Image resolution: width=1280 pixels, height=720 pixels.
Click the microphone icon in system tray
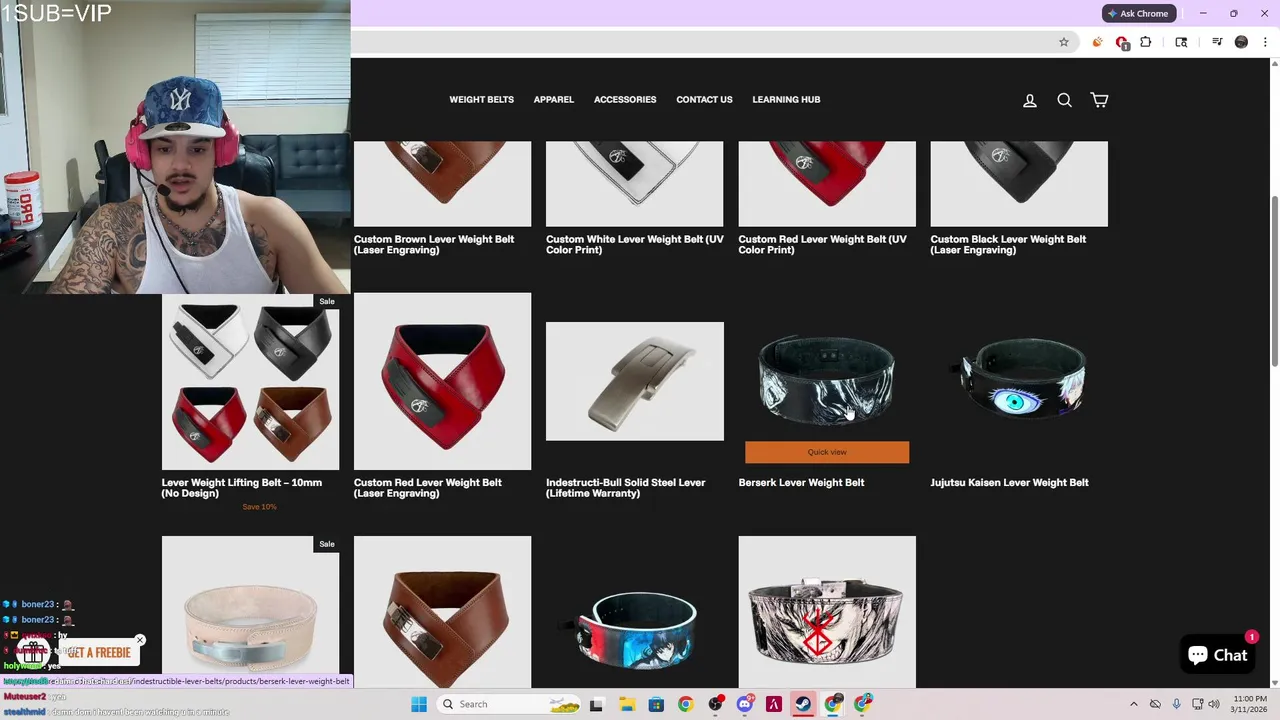coord(1176,704)
